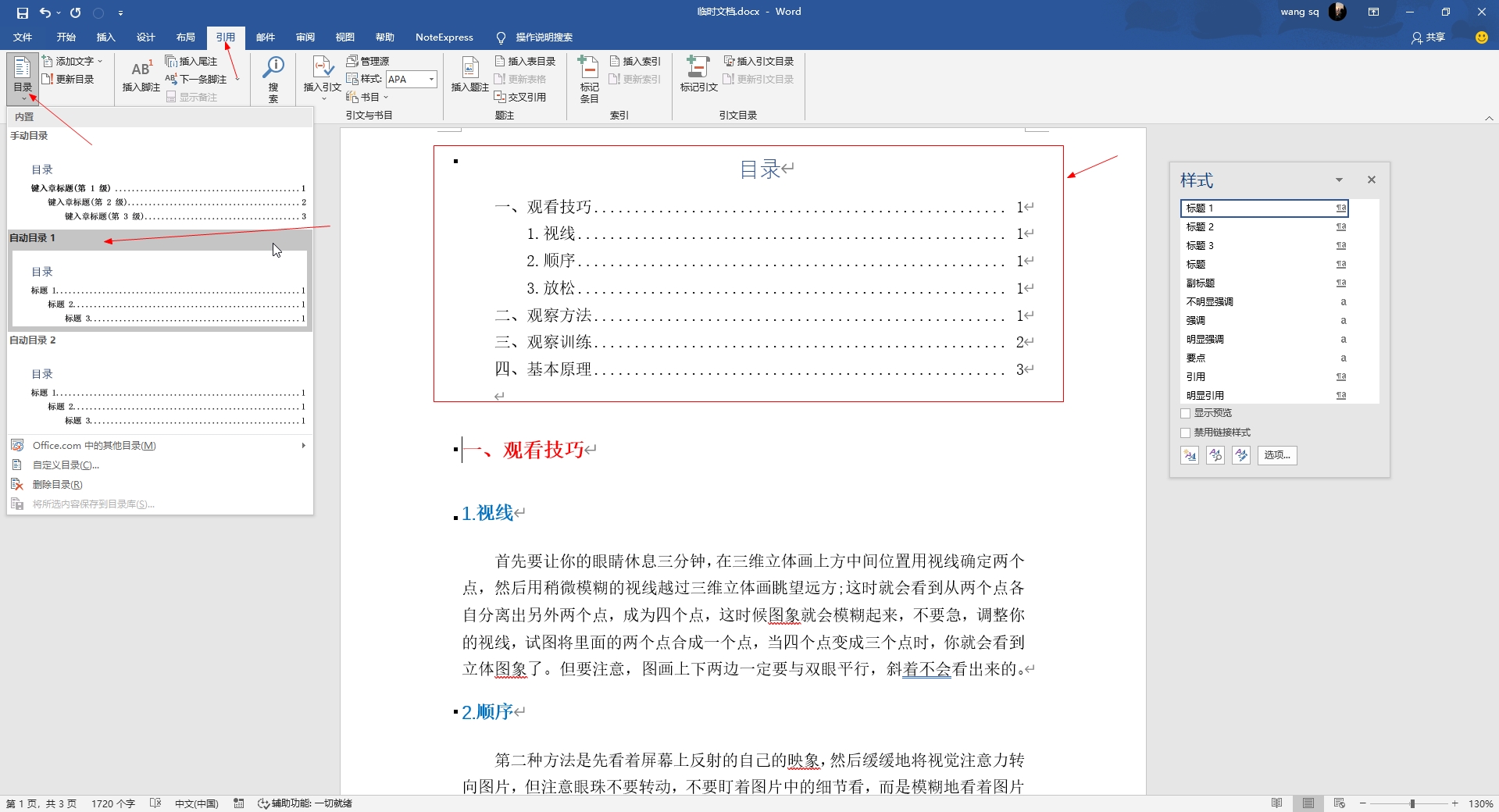Switch to the Layout (布局) tab

click(x=186, y=37)
